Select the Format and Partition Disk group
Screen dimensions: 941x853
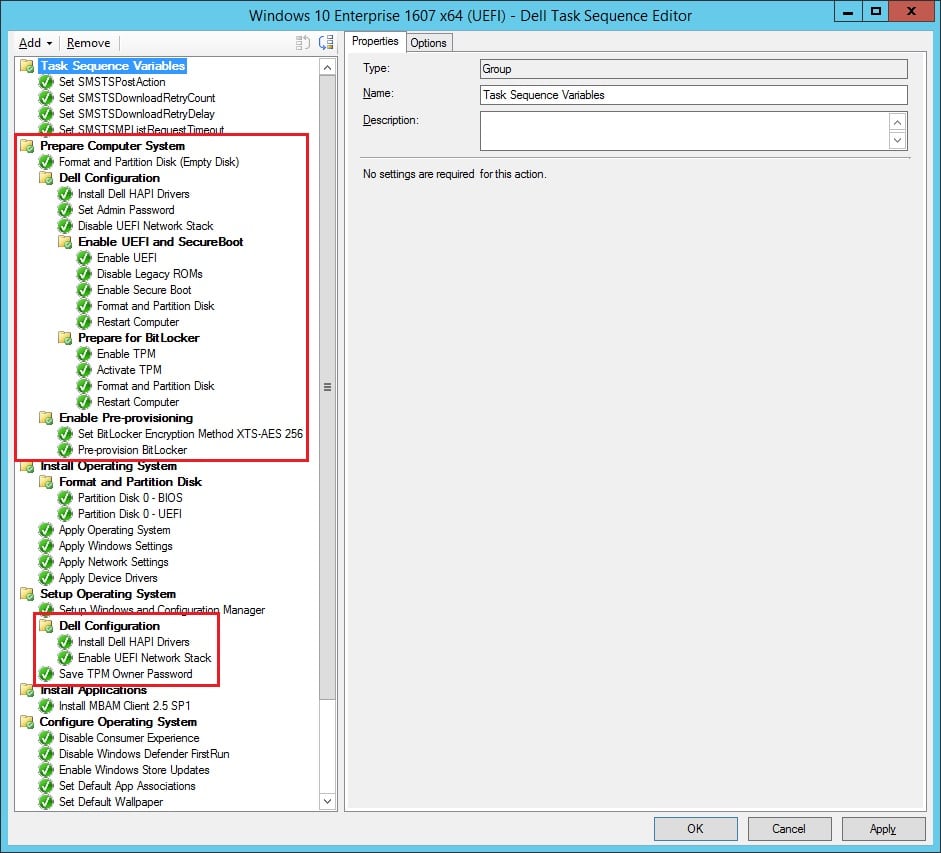(x=130, y=482)
